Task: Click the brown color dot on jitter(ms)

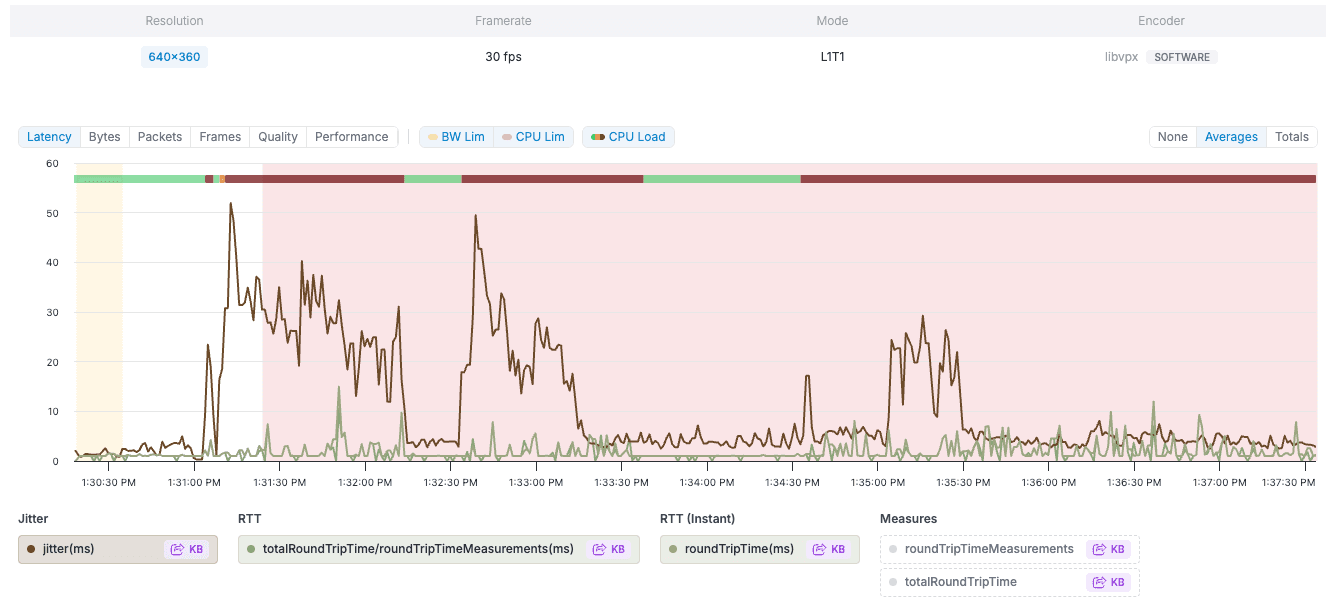Action: click(31, 549)
